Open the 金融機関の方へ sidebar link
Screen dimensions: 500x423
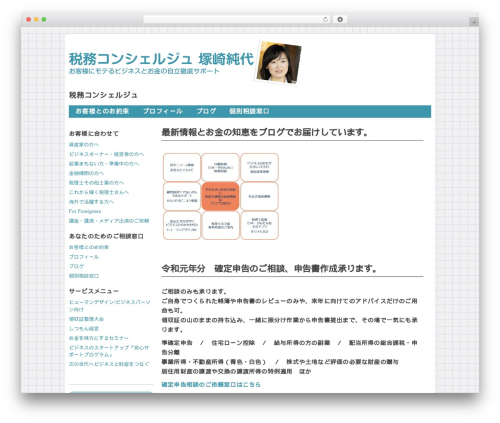click(86, 173)
